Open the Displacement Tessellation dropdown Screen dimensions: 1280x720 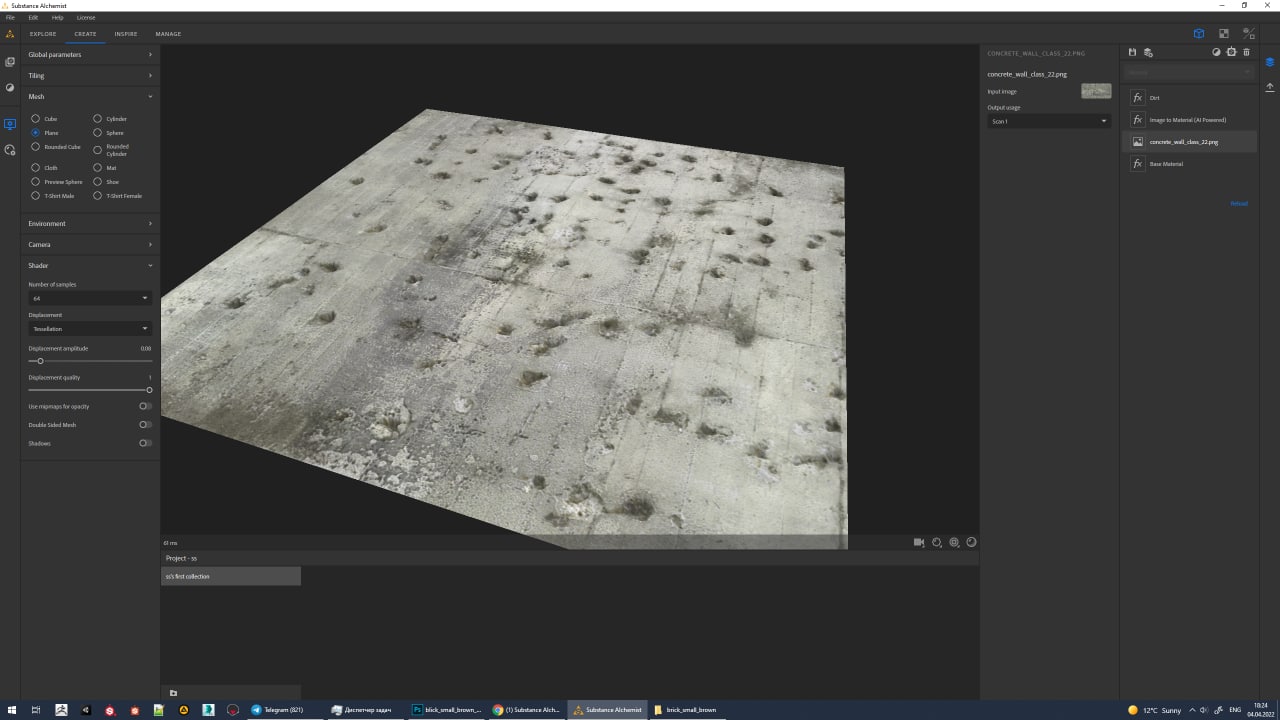[x=90, y=328]
